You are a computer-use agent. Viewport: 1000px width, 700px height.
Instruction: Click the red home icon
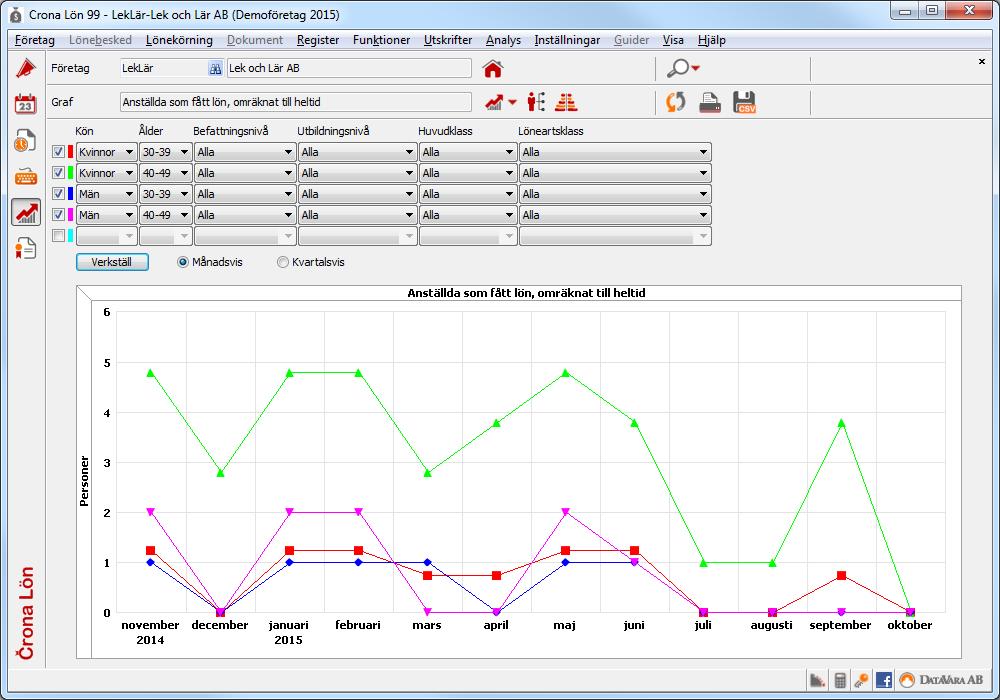pyautogui.click(x=492, y=68)
